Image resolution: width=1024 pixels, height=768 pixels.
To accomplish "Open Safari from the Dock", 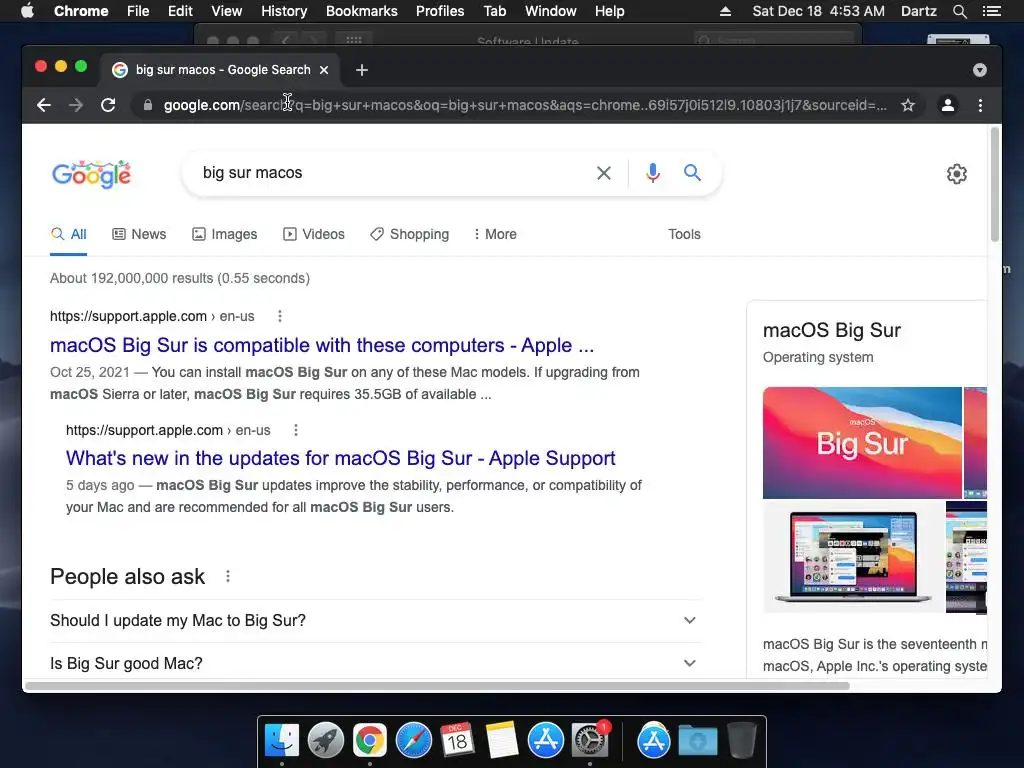I will point(413,741).
